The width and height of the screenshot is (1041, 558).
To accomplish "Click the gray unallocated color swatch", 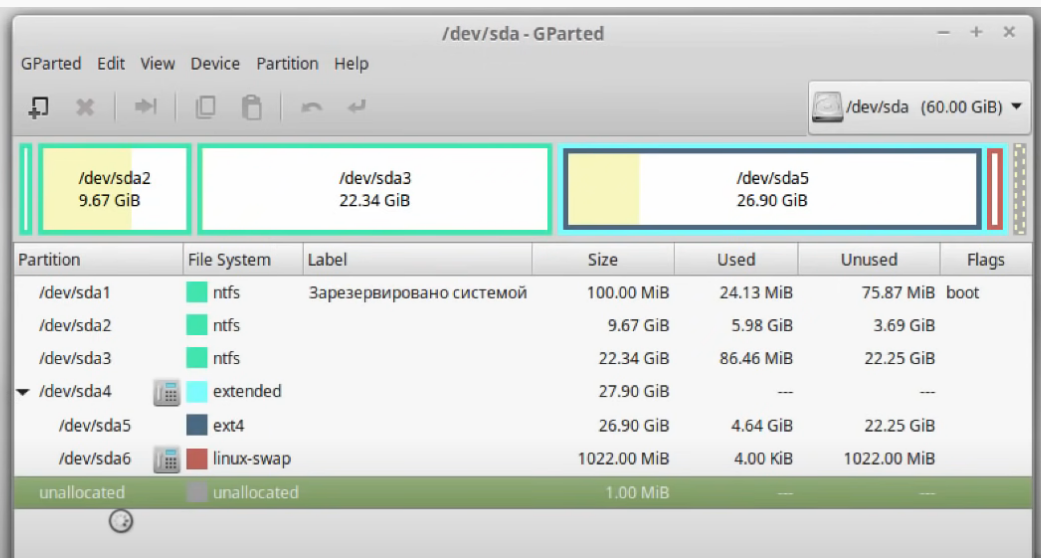I will [197, 492].
